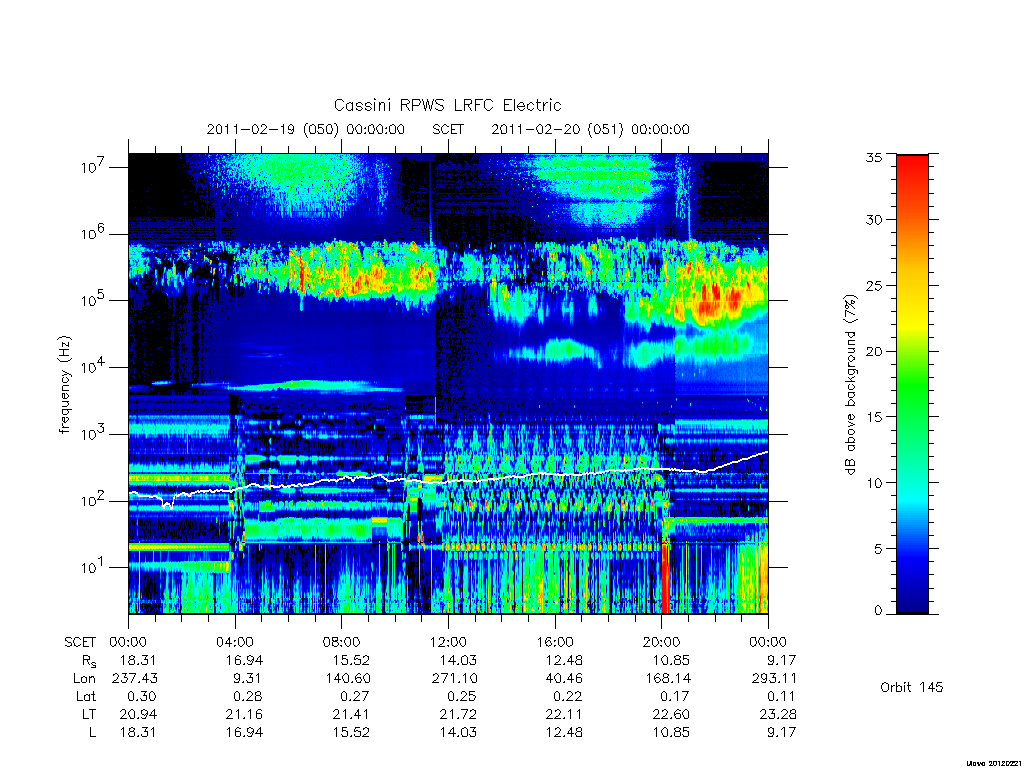
Task: Click the 10^4 frequency tick label
Action: (94, 366)
